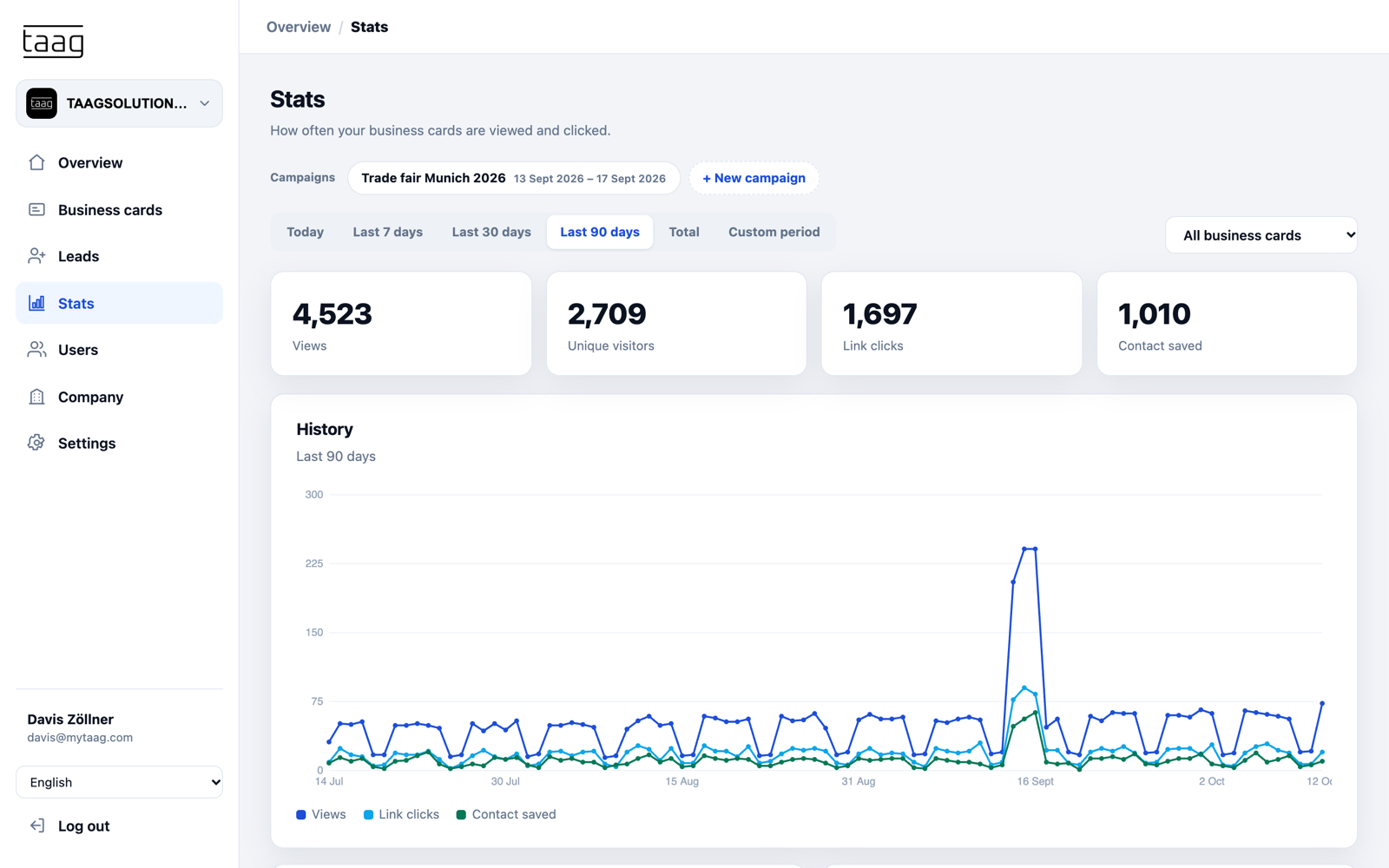Image resolution: width=1389 pixels, height=868 pixels.
Task: Go to Business cards page
Action: pyautogui.click(x=119, y=209)
